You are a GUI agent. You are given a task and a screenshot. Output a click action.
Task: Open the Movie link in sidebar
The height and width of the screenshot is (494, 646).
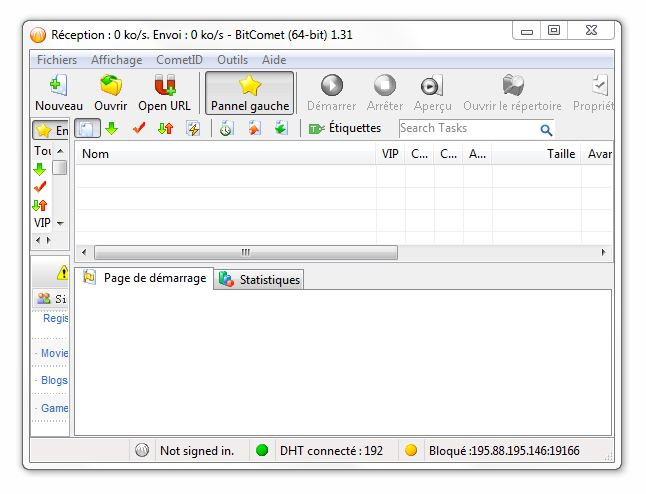coord(54,353)
